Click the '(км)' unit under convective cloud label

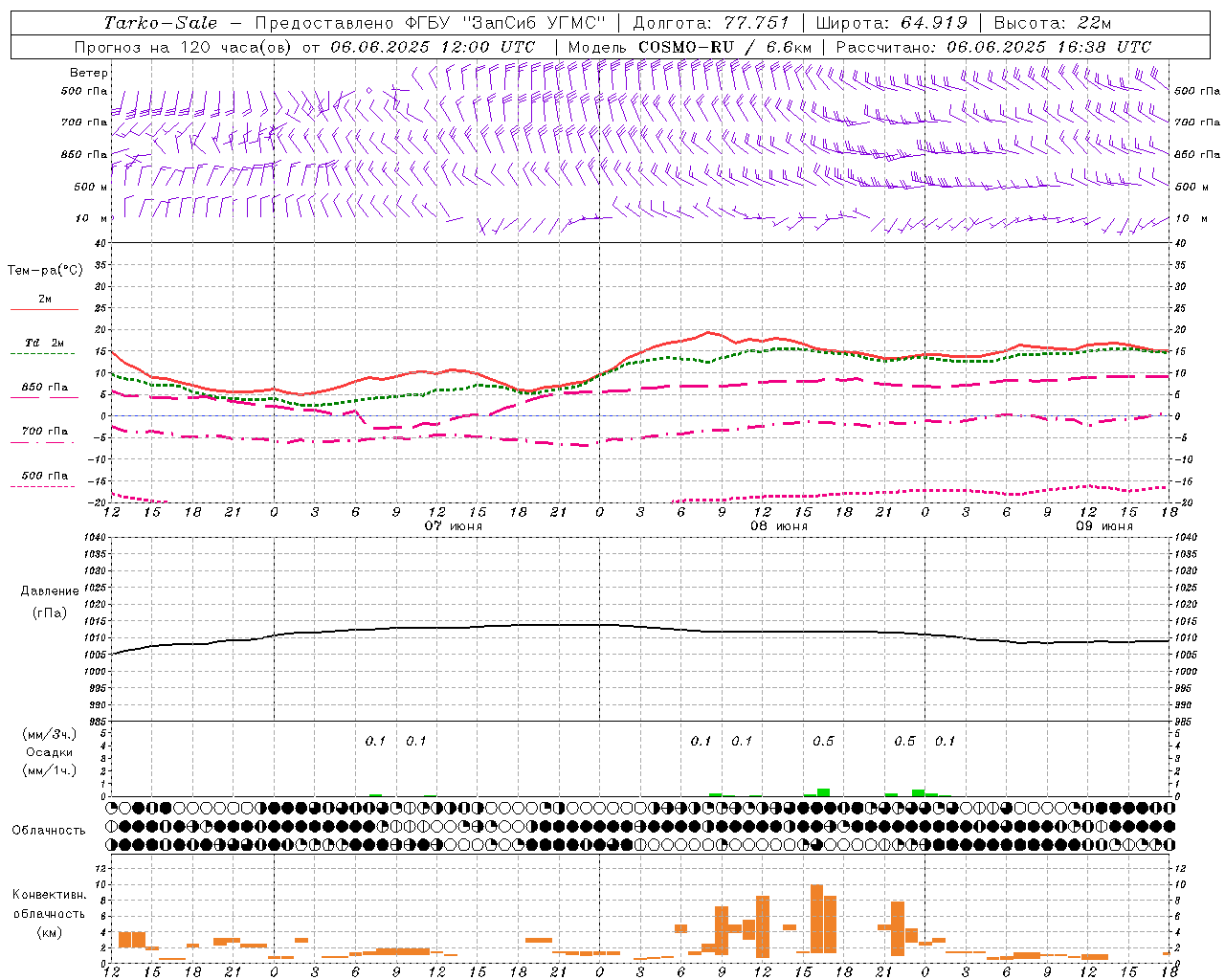[50, 932]
